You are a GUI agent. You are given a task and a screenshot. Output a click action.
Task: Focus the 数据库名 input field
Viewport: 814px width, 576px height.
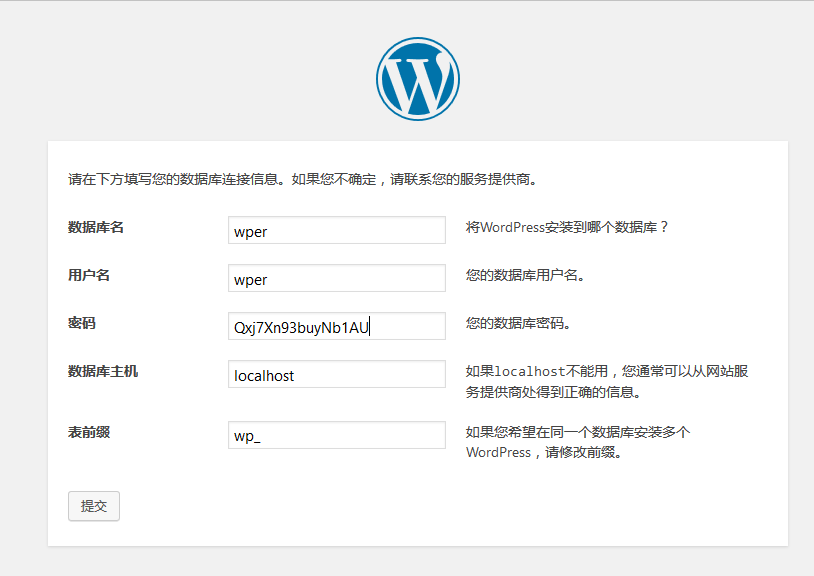coord(336,230)
